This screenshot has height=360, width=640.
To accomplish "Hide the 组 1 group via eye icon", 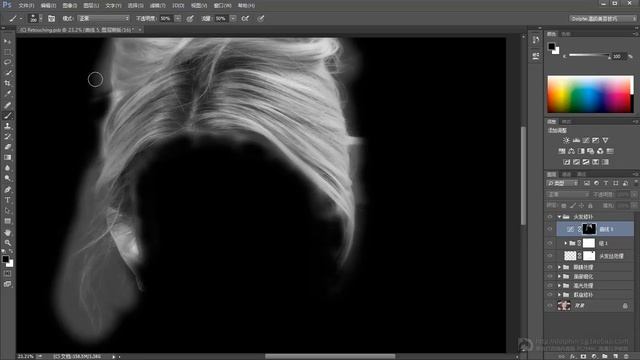I will (550, 243).
